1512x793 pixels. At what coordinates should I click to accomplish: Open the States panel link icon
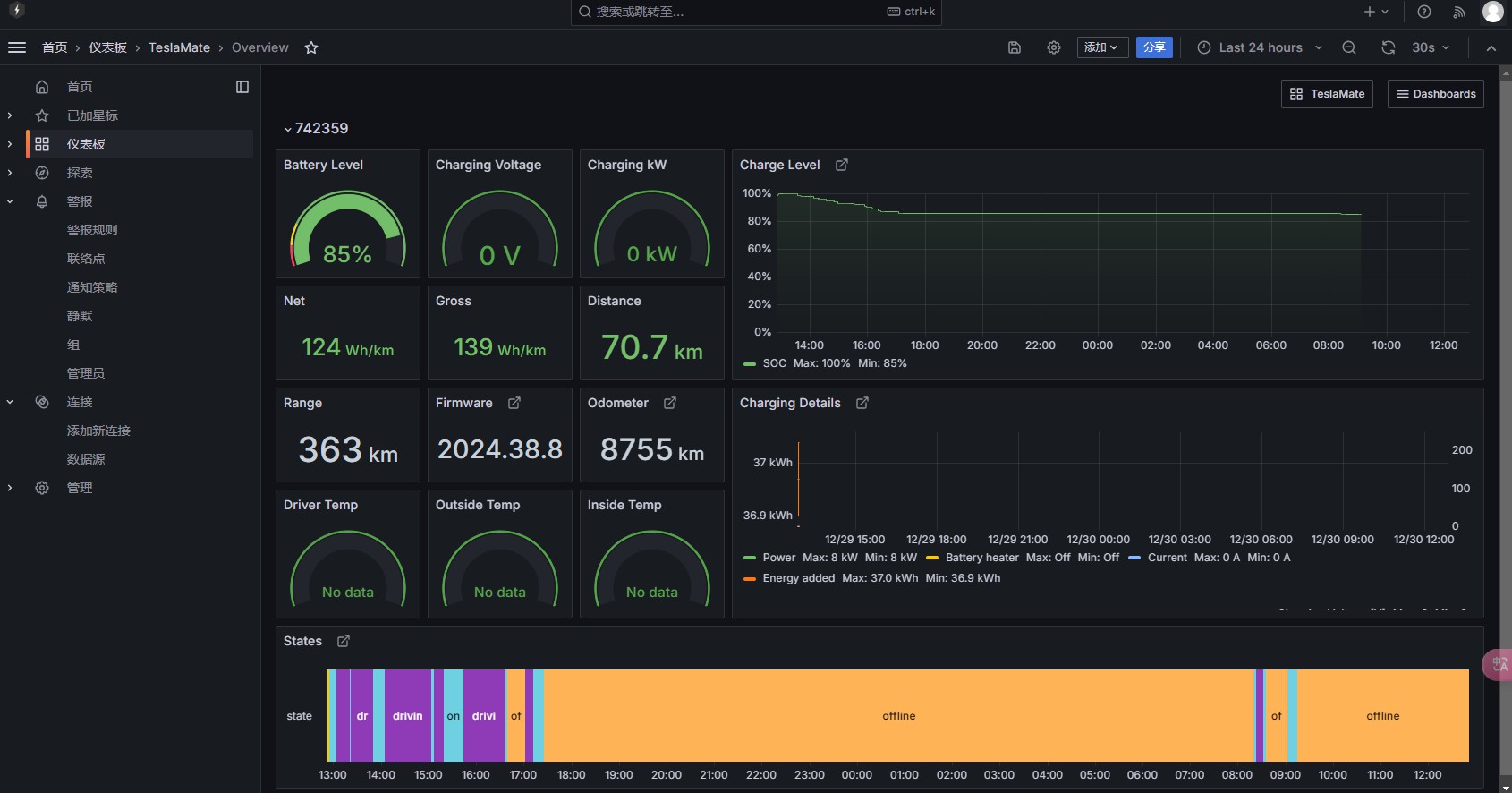tap(344, 641)
